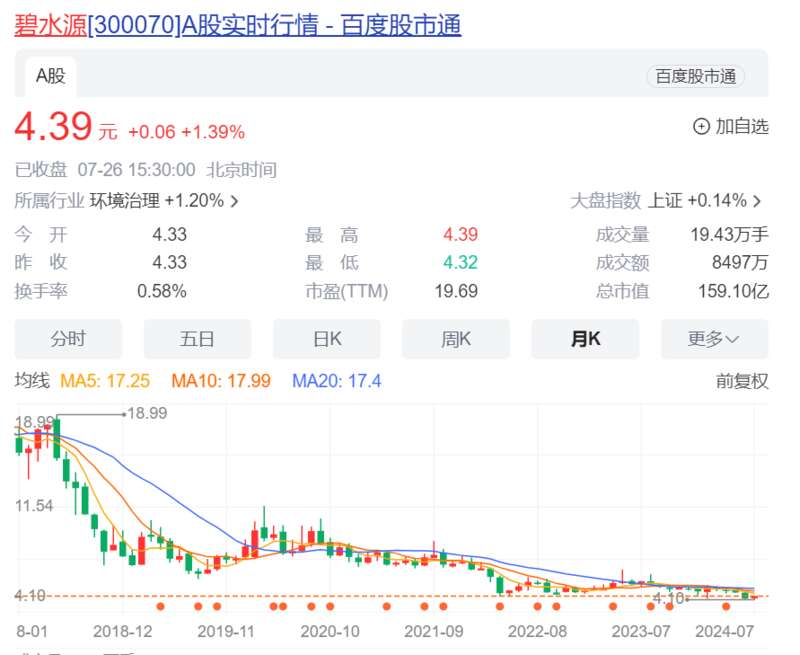Screen dimensions: 800x655
Task: Switch chart to the 分时 tab
Action: click(68, 339)
